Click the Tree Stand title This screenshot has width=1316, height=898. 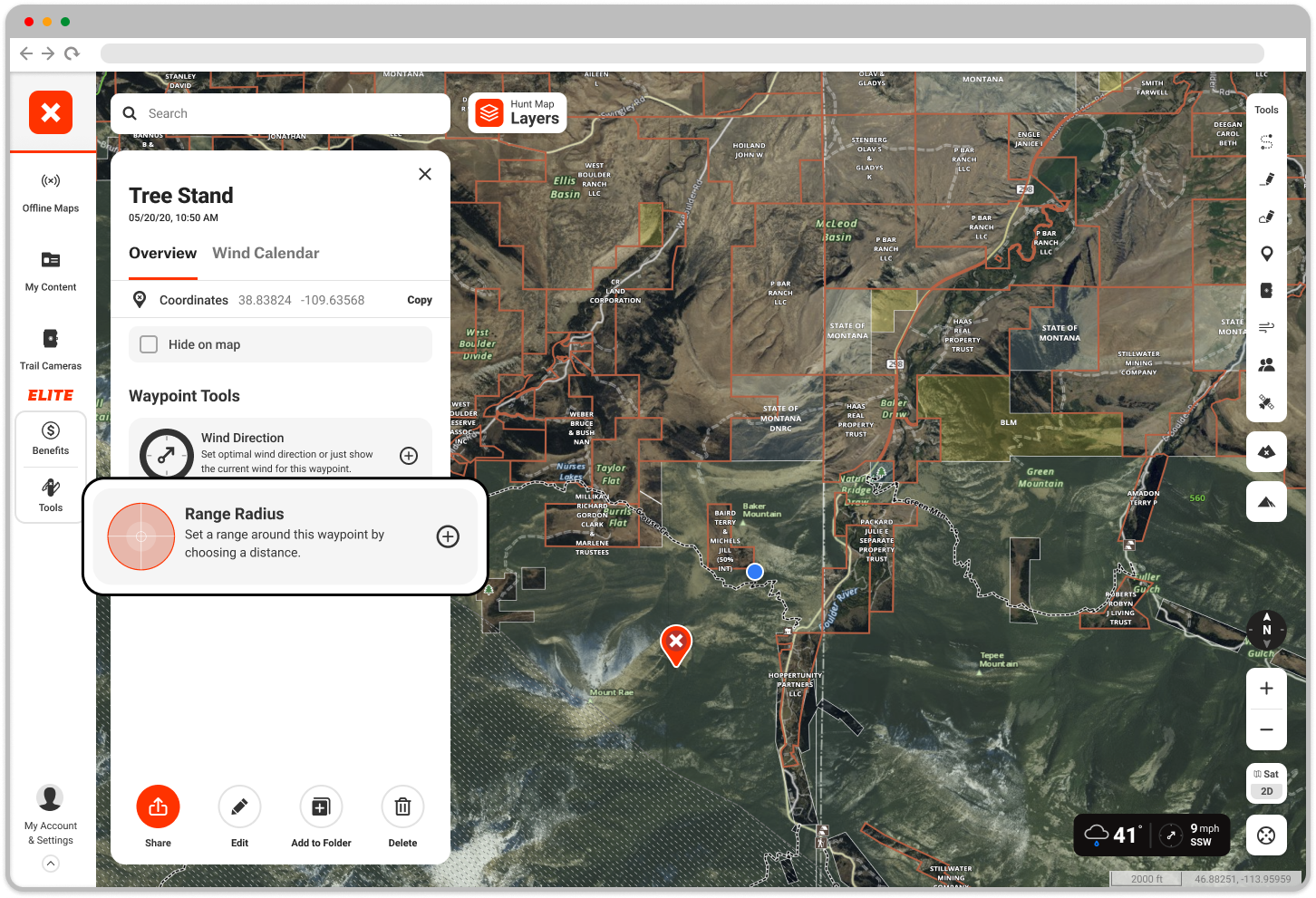point(181,196)
